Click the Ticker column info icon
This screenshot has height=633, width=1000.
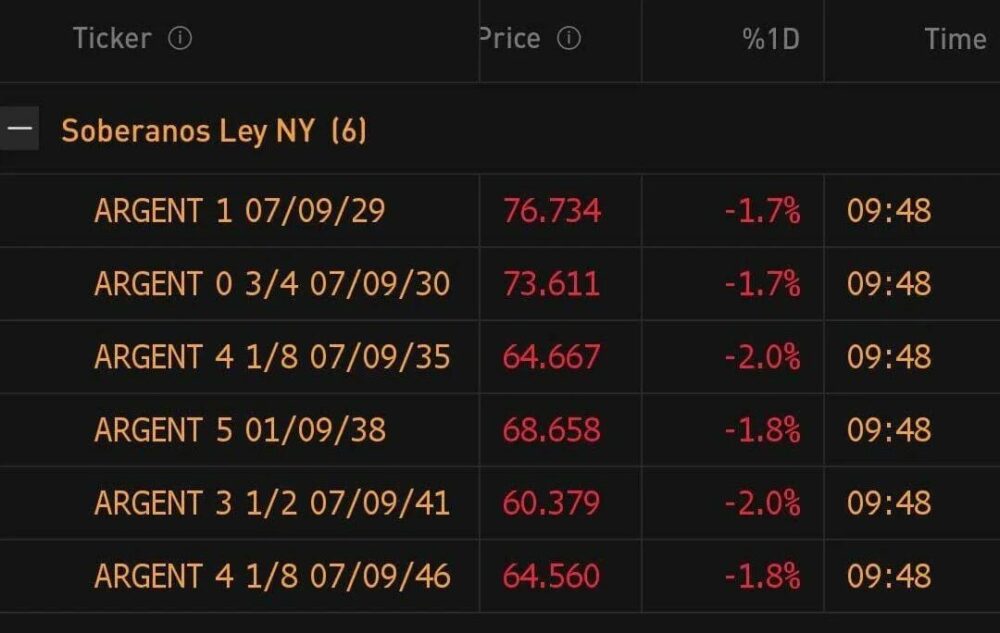click(x=180, y=39)
